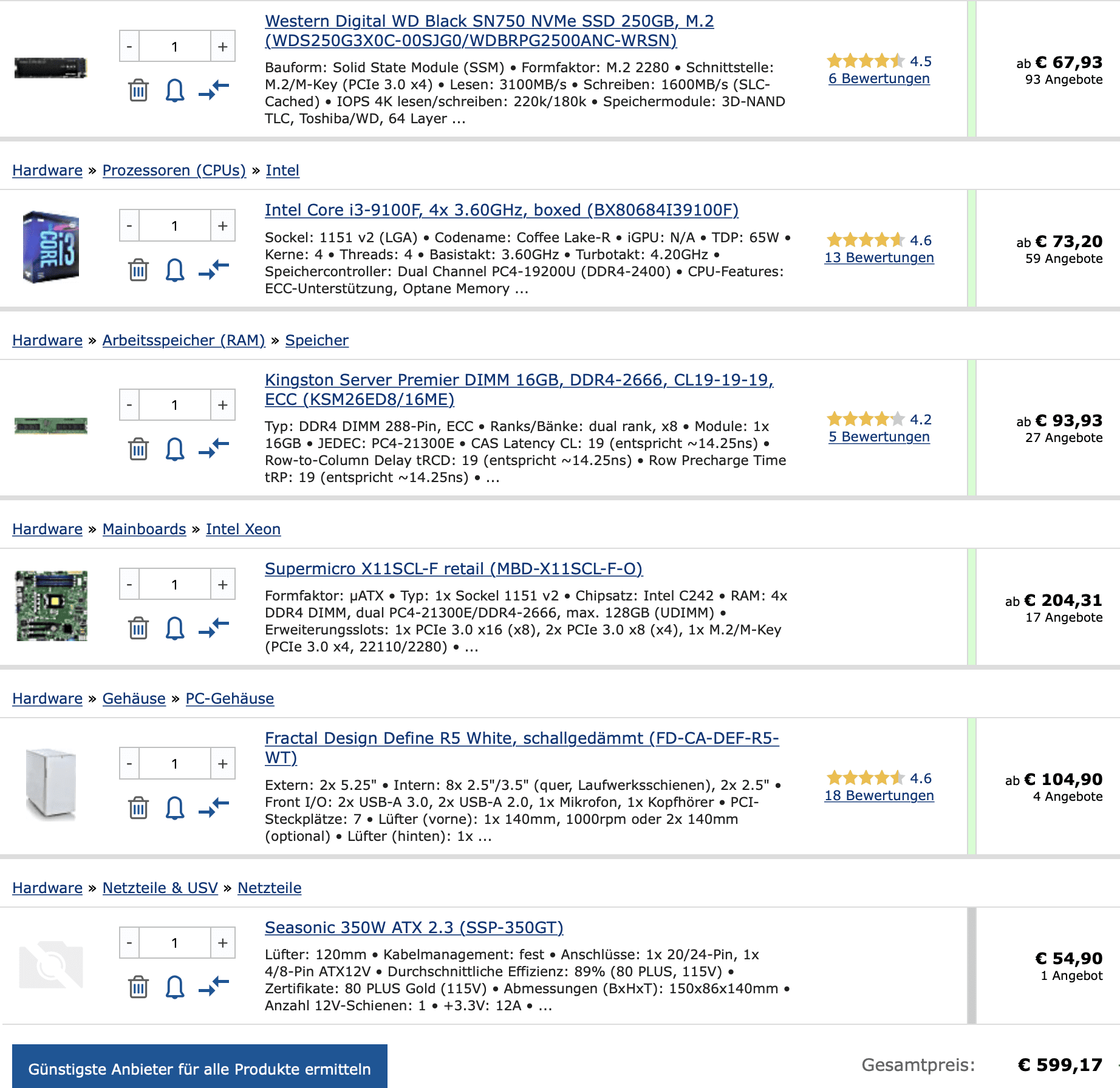The height and width of the screenshot is (1088, 1120).
Task: Click Supermicro mainboard thumbnail image
Action: (51, 605)
